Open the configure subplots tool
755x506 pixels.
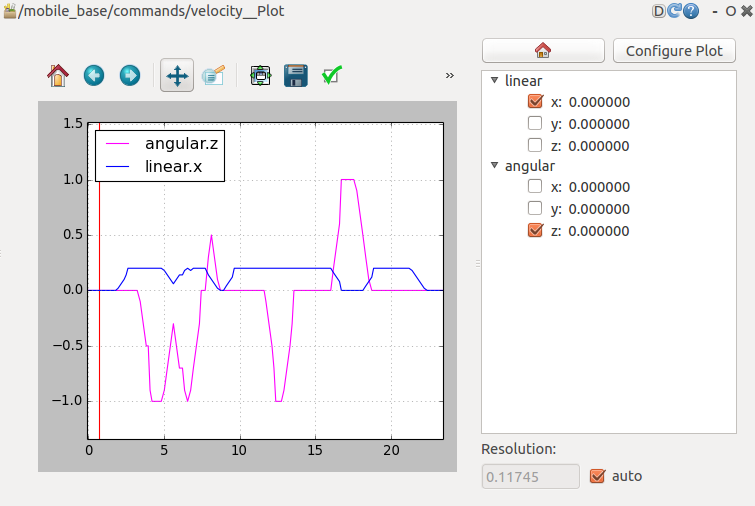tap(260, 75)
